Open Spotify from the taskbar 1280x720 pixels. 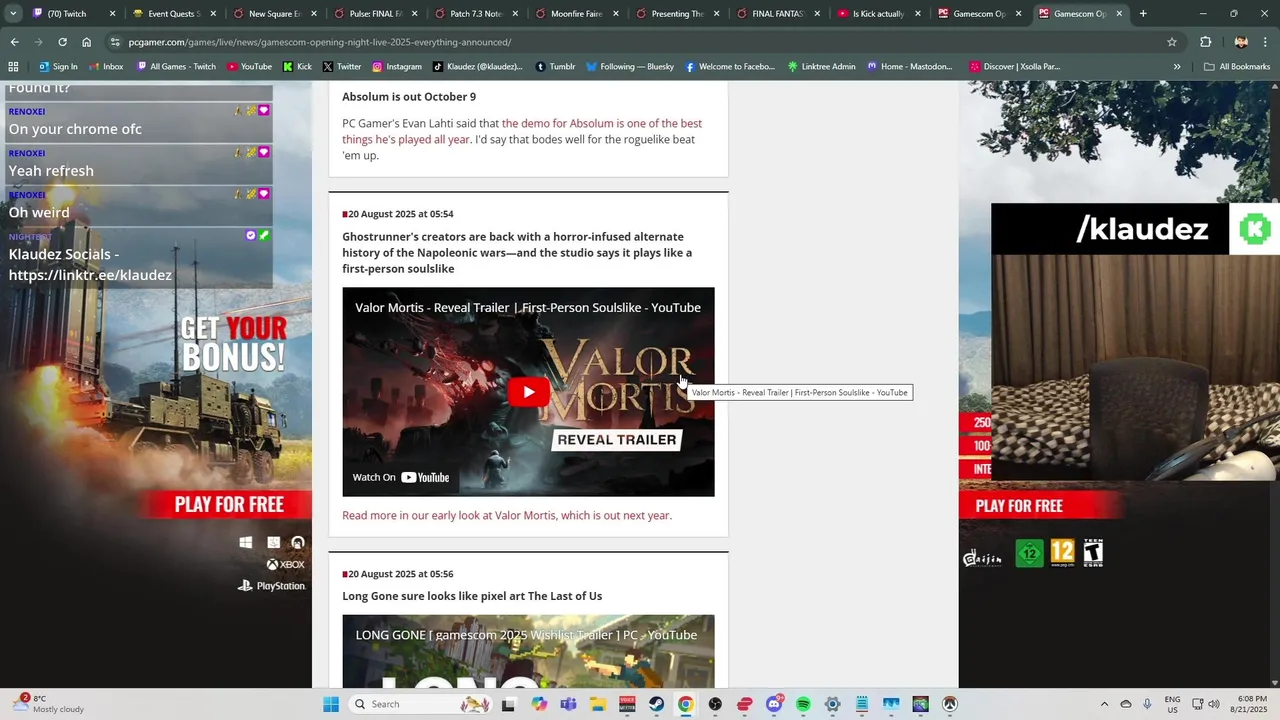coord(803,704)
